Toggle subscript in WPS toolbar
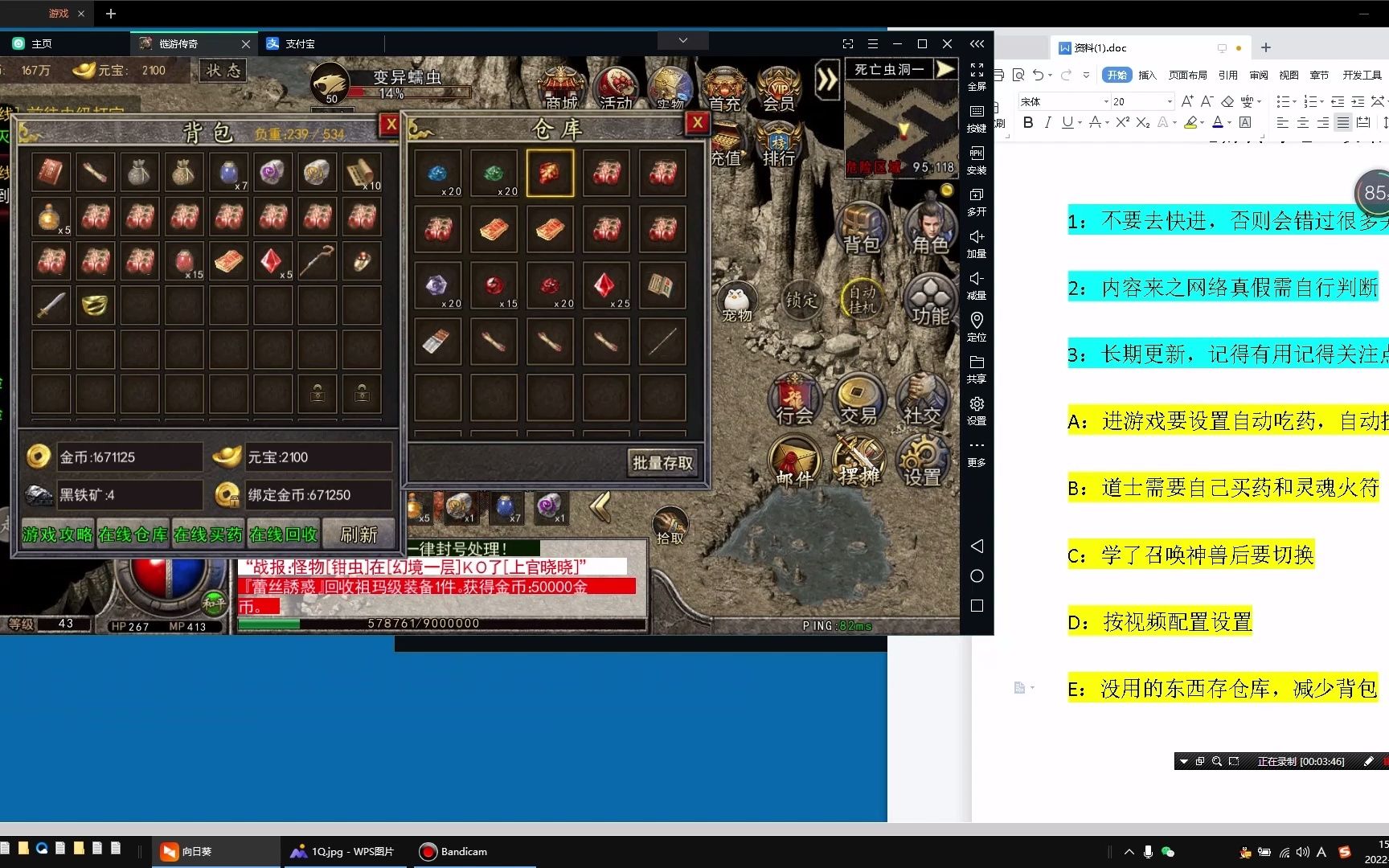This screenshot has height=868, width=1389. (1143, 122)
